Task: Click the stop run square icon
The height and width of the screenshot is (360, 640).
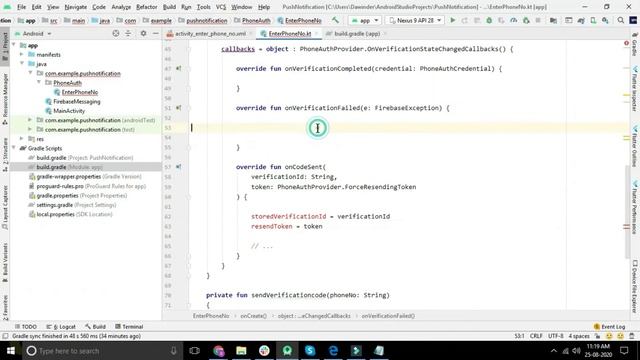Action: point(538,20)
